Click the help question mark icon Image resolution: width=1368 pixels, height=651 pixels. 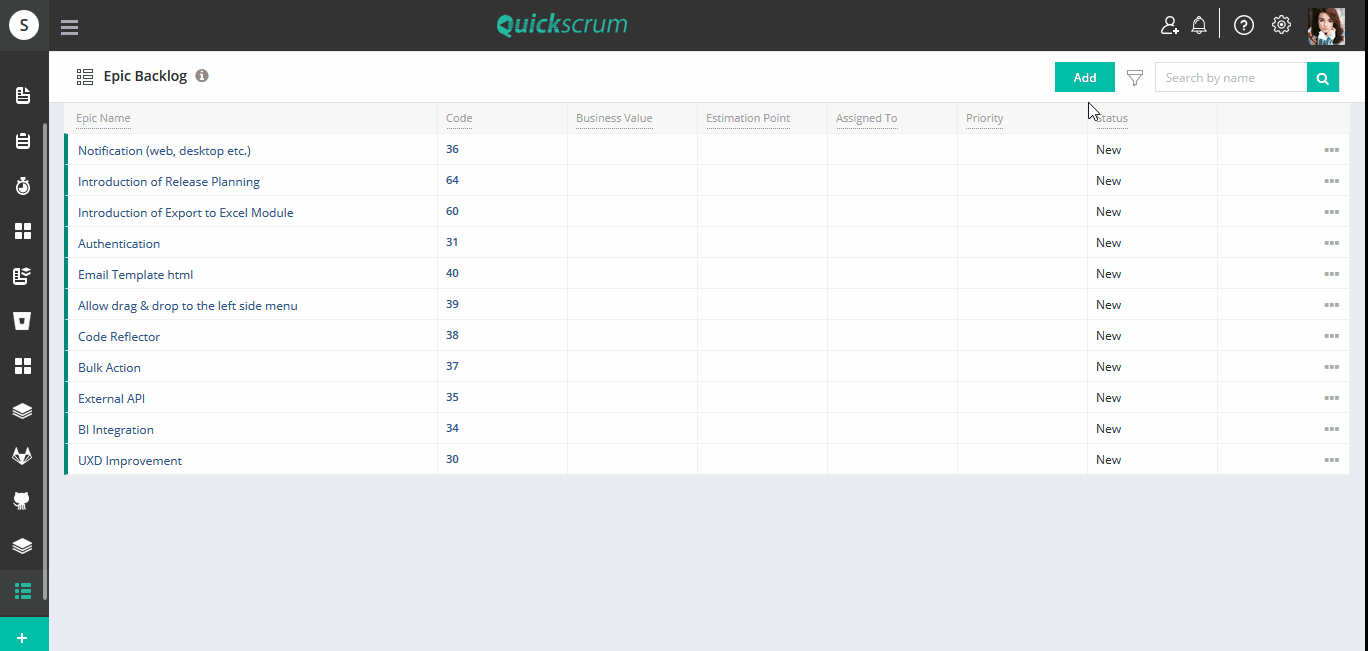pyautogui.click(x=1243, y=24)
